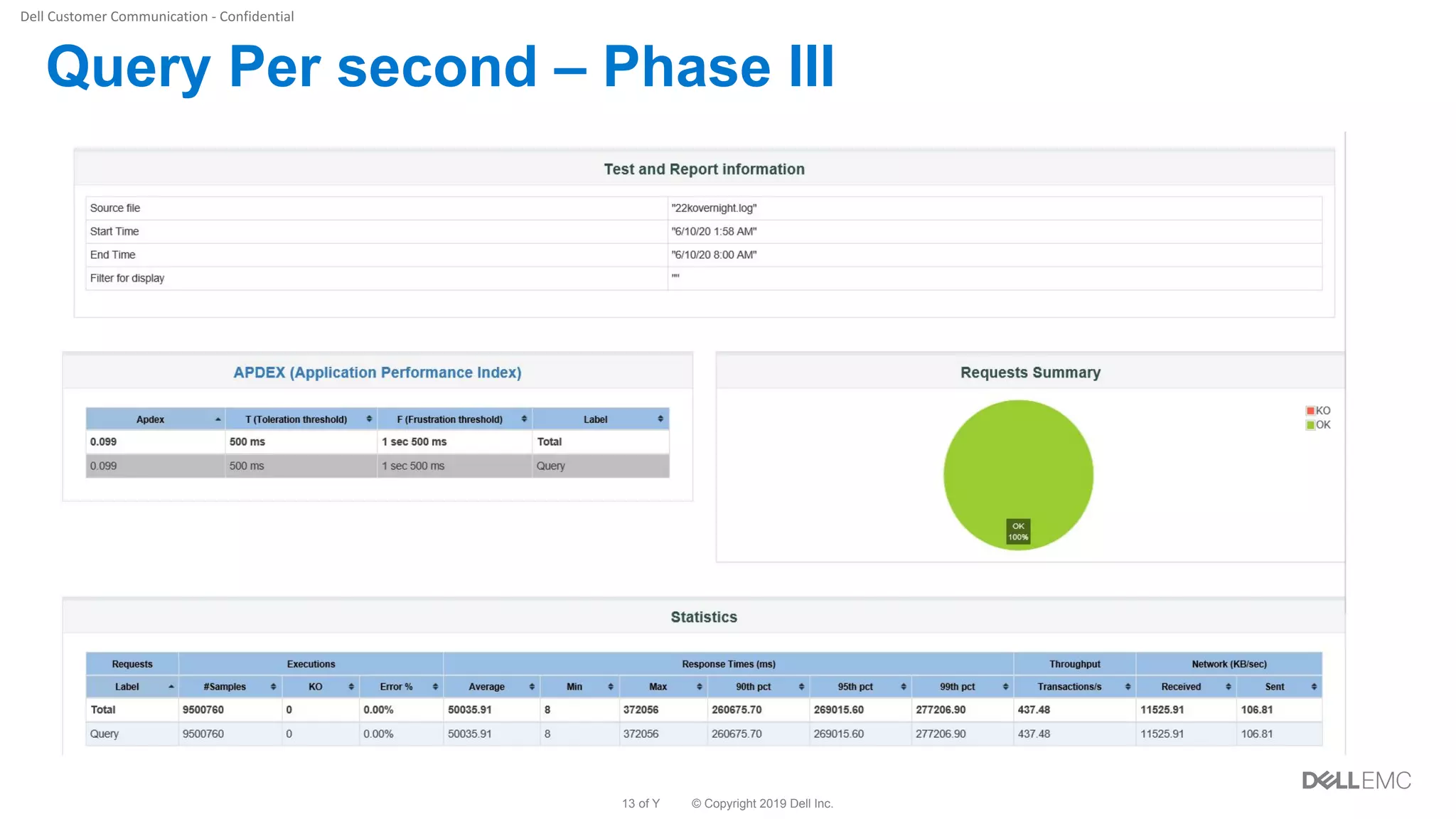
Task: Select the Total row label in Statistics
Action: pos(103,710)
